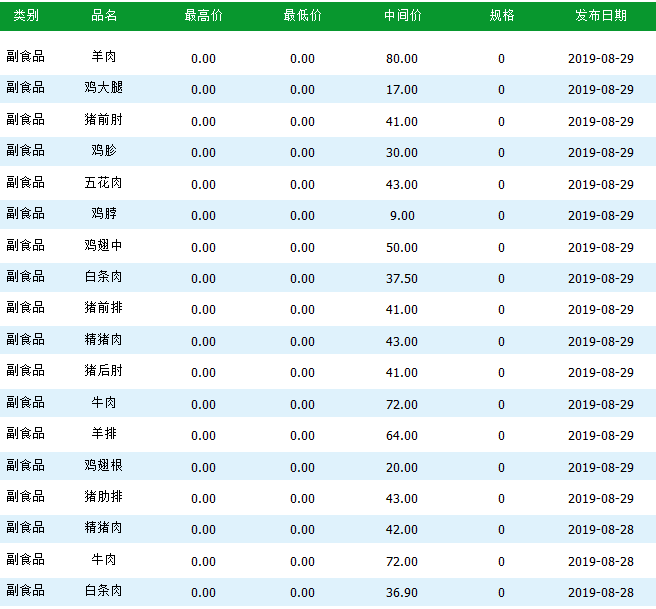The image size is (656, 609).
Task: Select 精猪肉 in the 43.00 row
Action: point(104,339)
